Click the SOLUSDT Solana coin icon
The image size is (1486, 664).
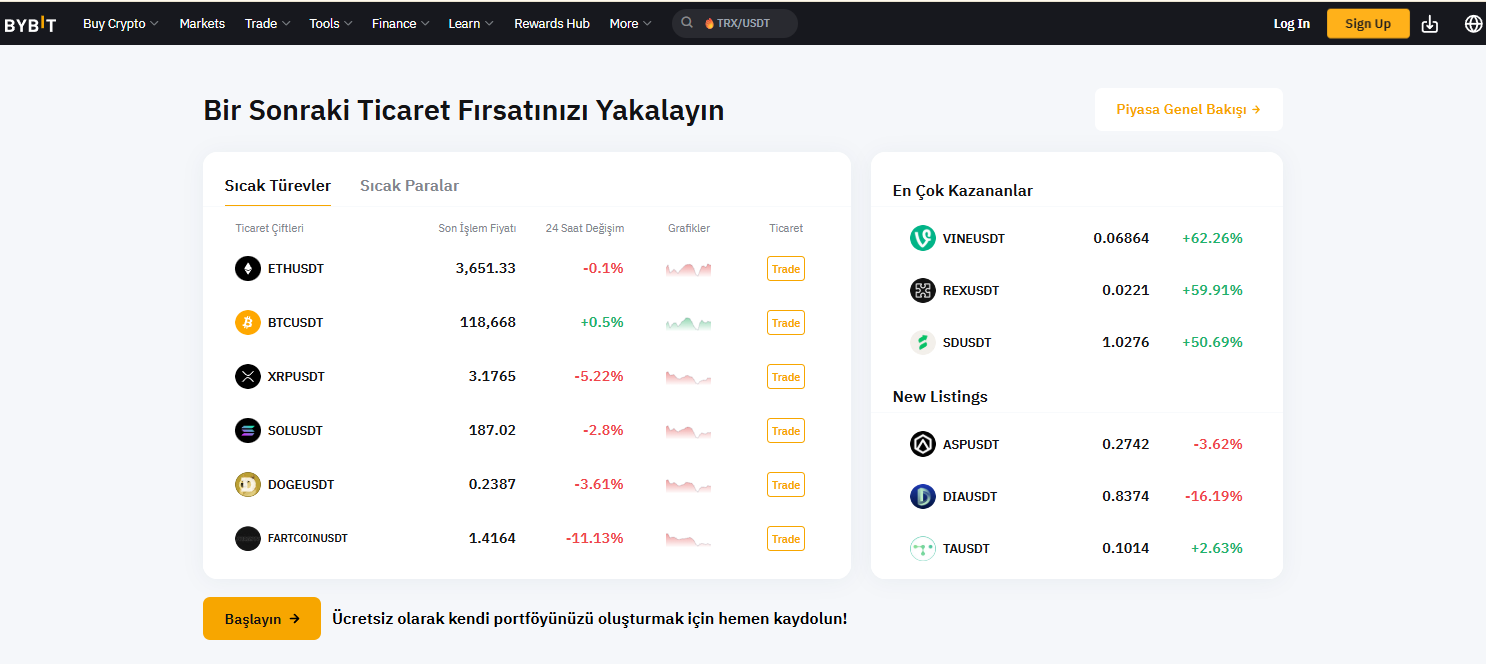(247, 431)
